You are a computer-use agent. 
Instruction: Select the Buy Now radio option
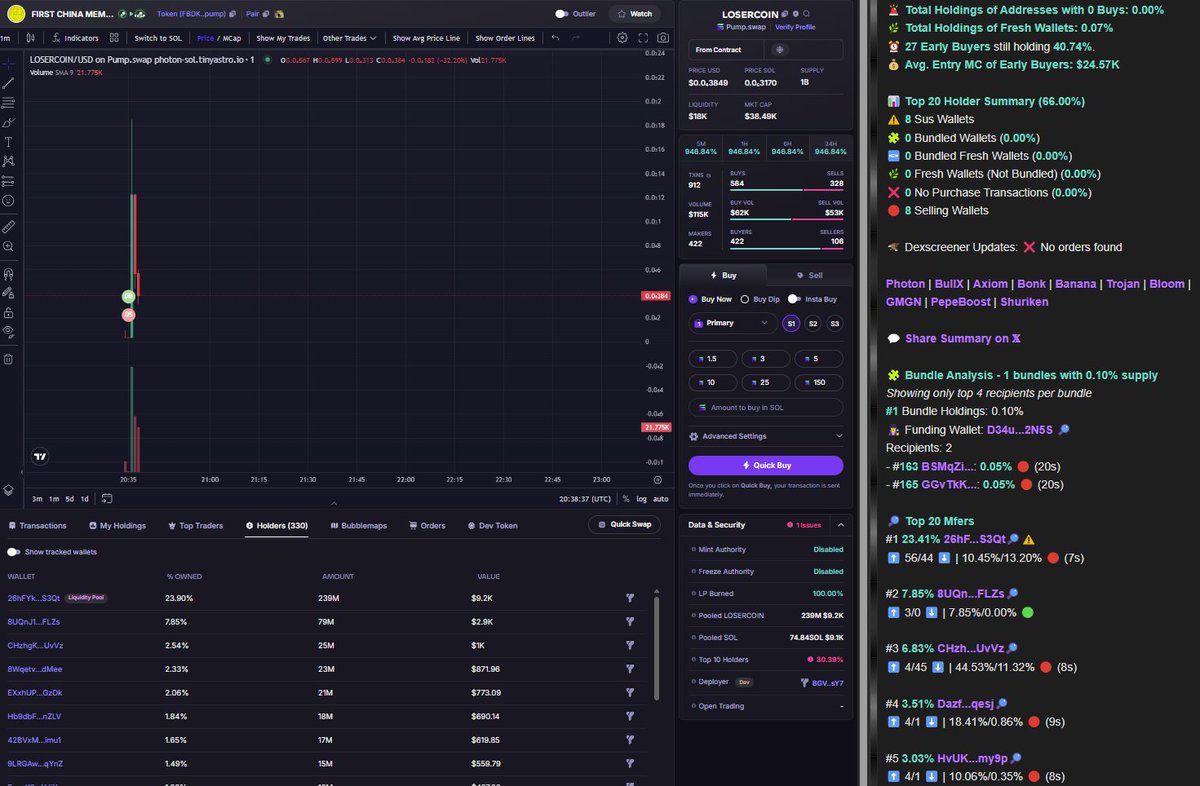pyautogui.click(x=693, y=299)
